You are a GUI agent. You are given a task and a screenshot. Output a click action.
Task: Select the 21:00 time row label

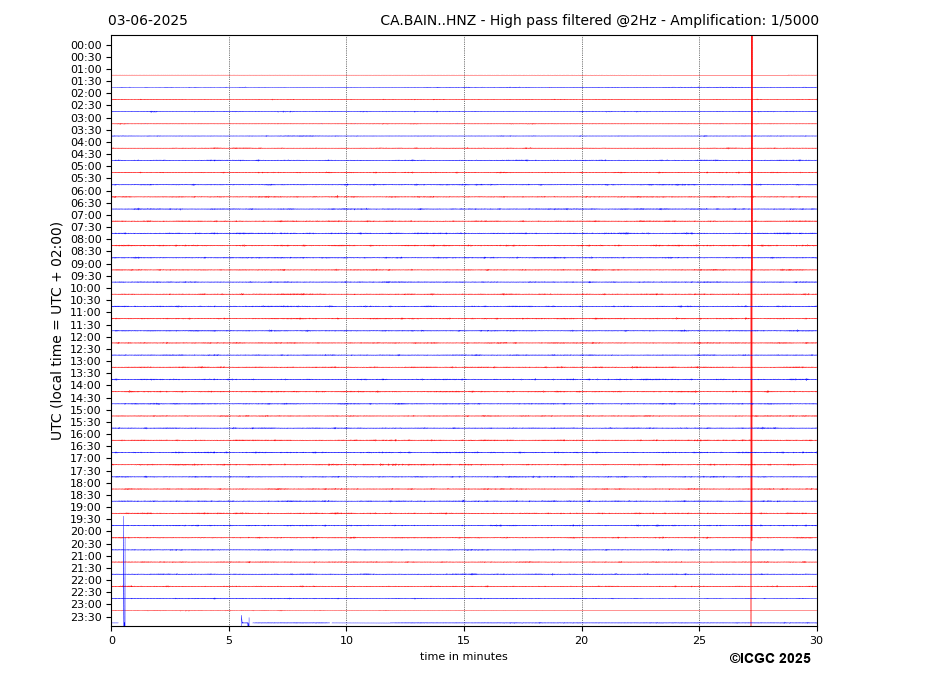click(86, 556)
